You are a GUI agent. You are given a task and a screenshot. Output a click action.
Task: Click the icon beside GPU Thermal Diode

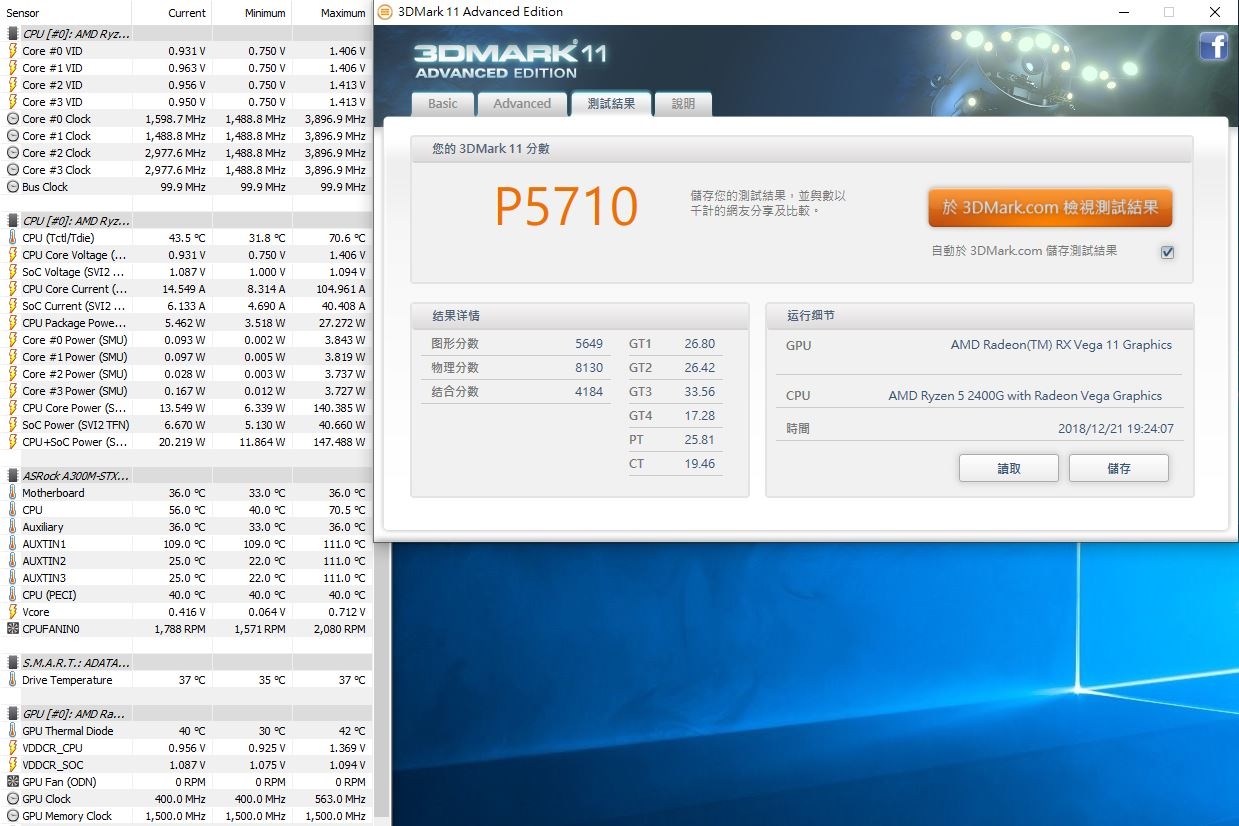(13, 731)
